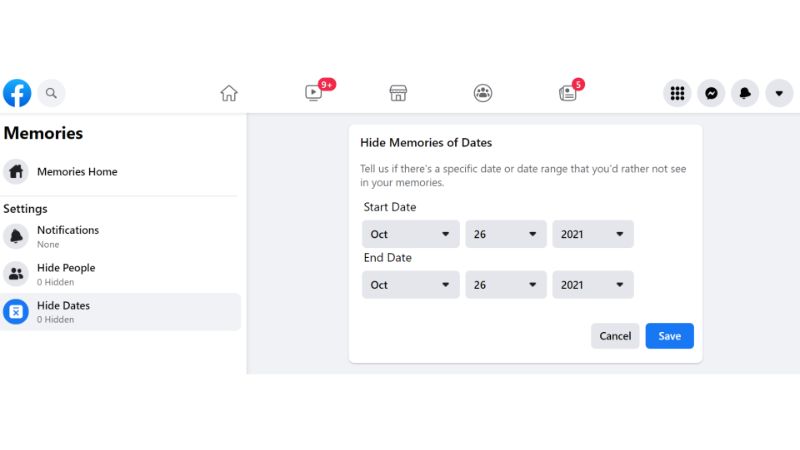This screenshot has width=800, height=450.
Task: Click the Facebook logo icon
Action: click(x=17, y=93)
